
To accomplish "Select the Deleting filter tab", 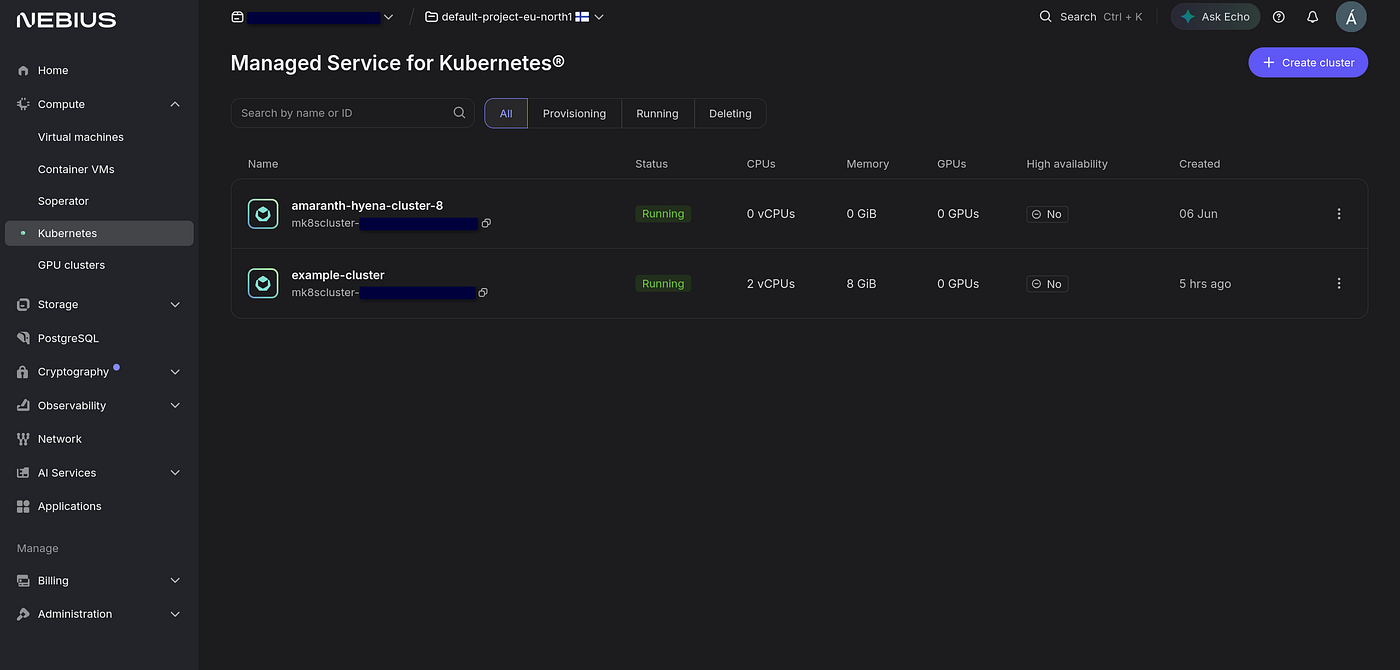I will [730, 113].
